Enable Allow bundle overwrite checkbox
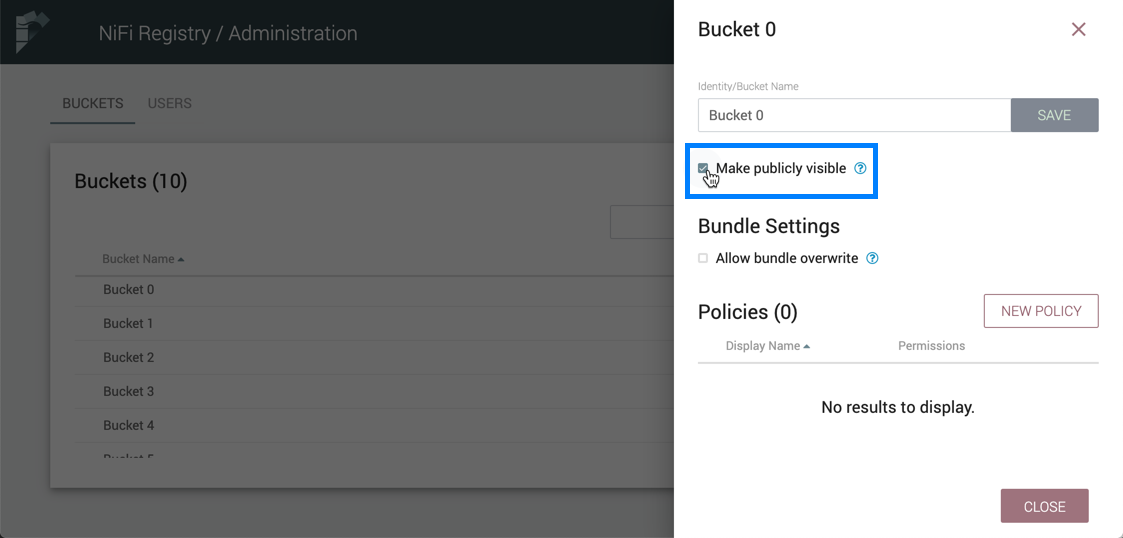Screen dimensions: 1123x538 click(703, 258)
